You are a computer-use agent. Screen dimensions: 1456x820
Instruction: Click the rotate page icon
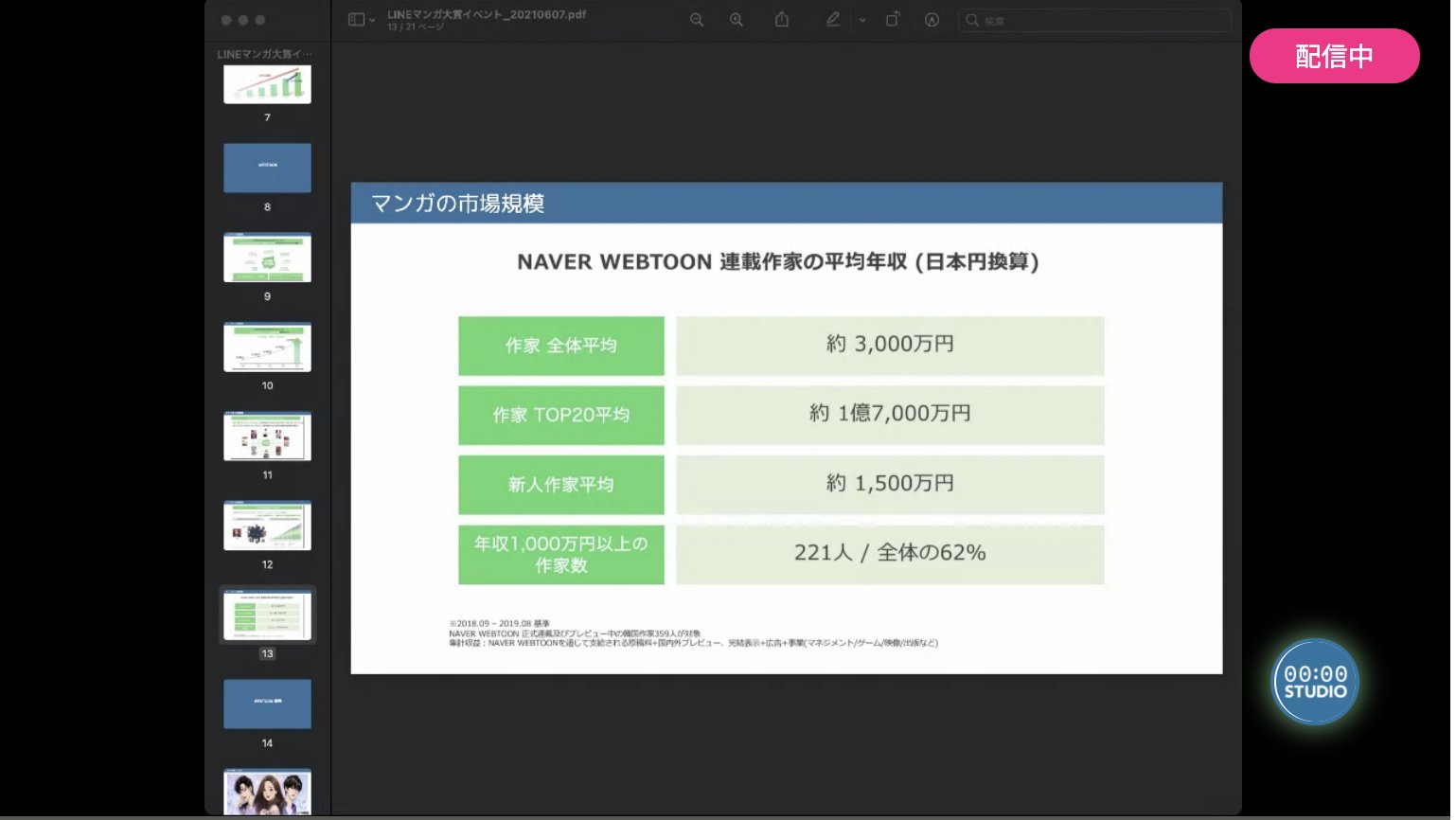coord(893,19)
